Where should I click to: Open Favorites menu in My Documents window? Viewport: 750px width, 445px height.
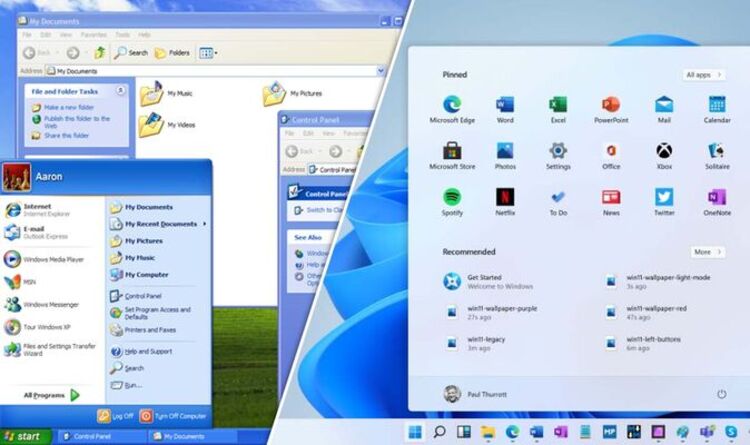coord(94,35)
